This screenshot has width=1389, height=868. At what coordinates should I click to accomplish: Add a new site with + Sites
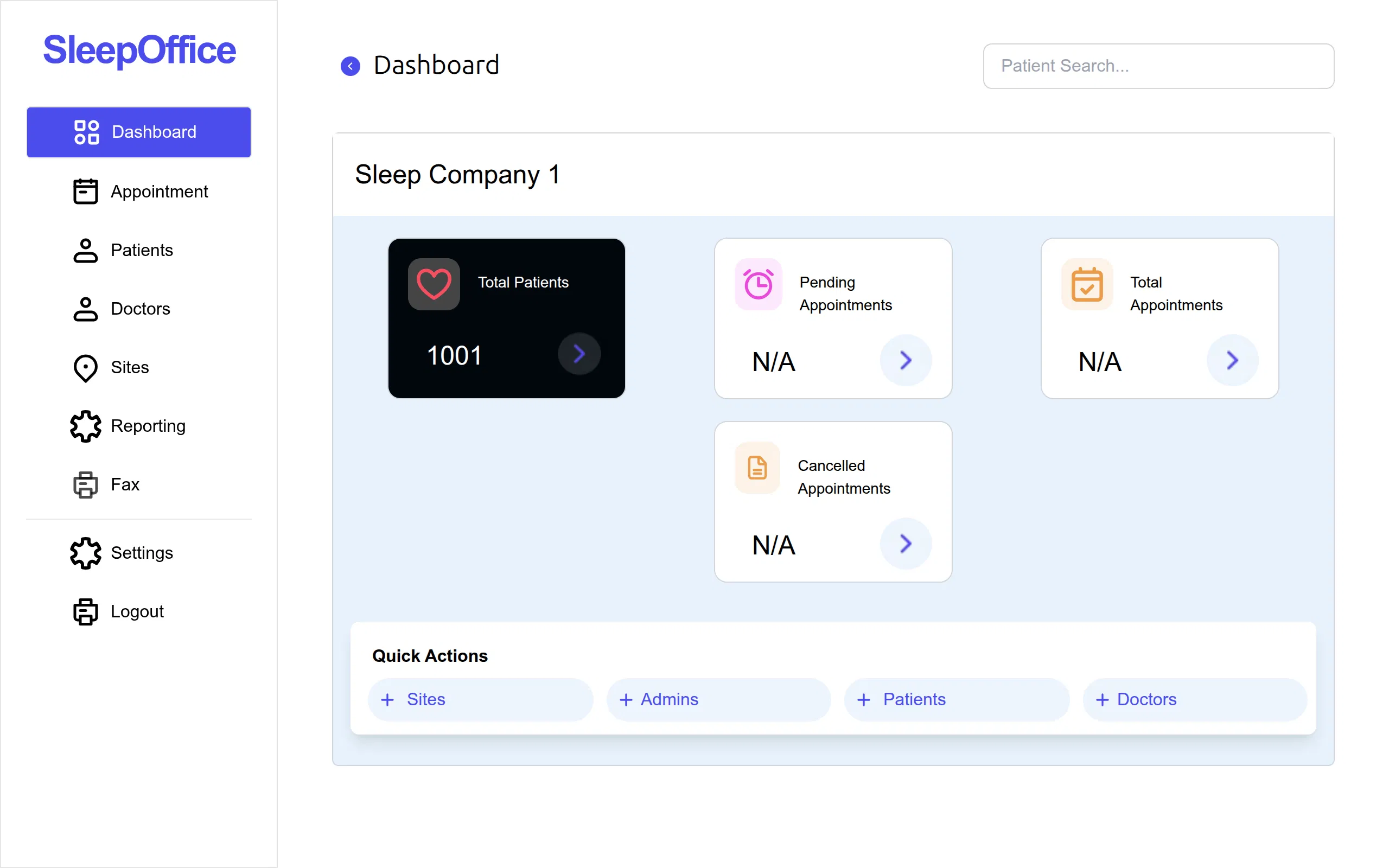480,699
